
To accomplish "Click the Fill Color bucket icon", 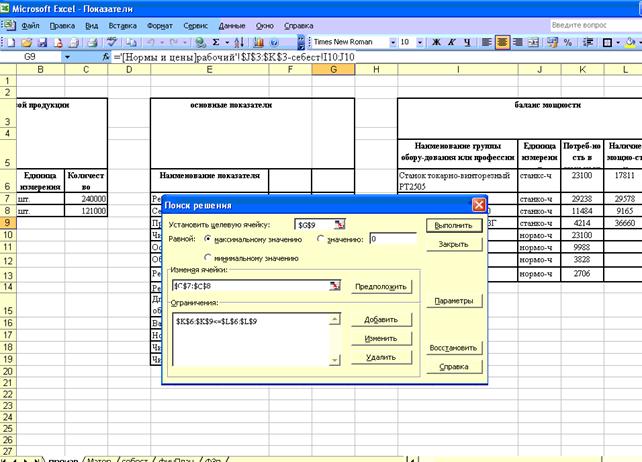I will click(631, 42).
